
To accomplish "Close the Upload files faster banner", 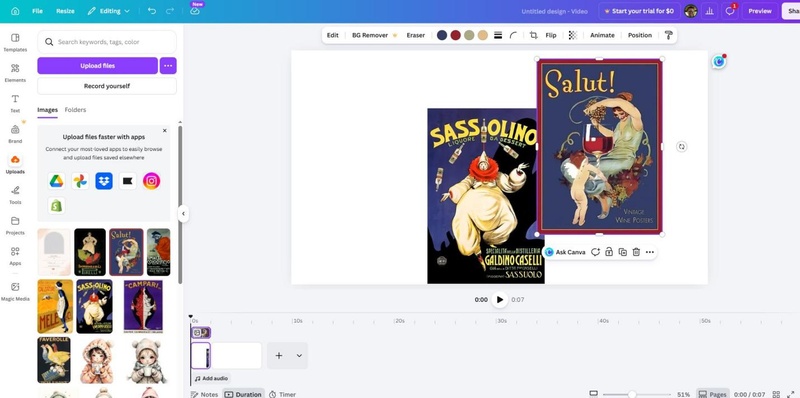I will 164,131.
